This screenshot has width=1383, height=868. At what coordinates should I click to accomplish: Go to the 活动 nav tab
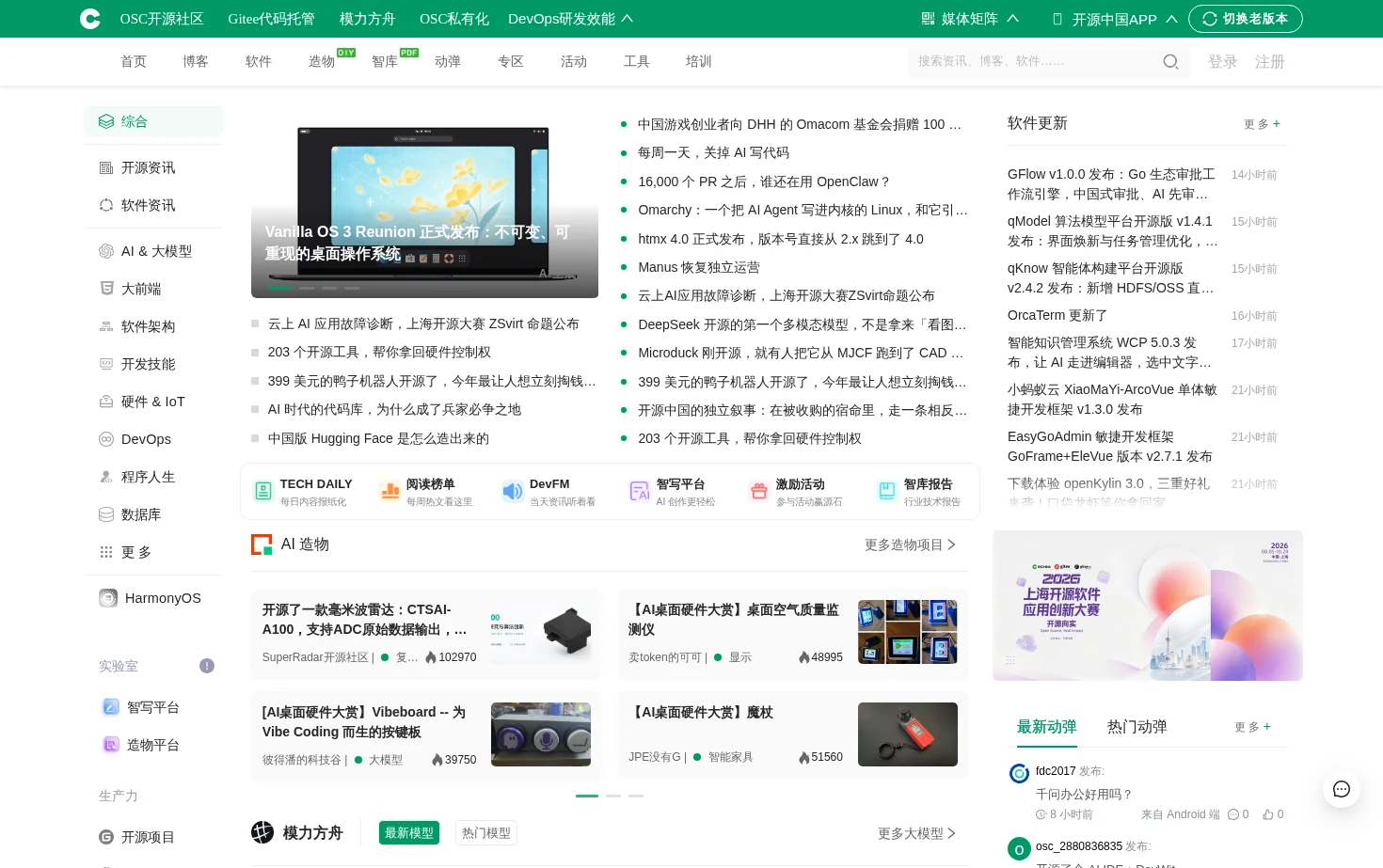click(574, 61)
